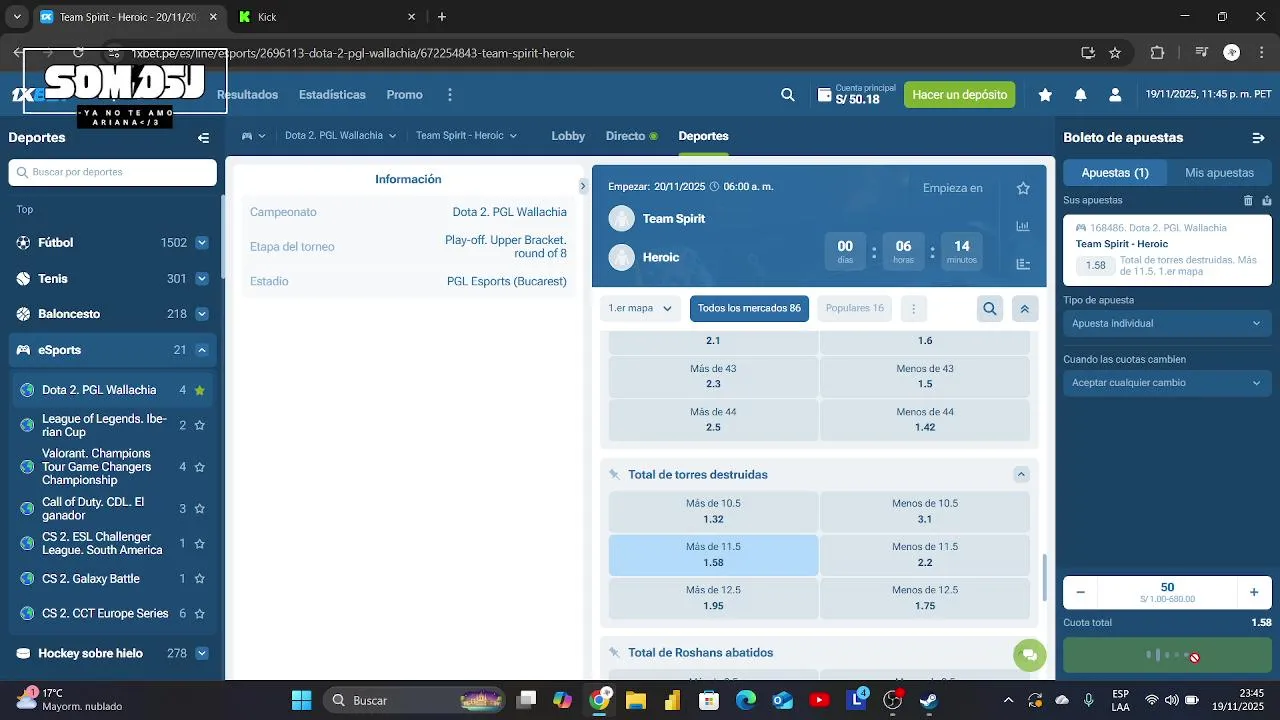1280x720 pixels.
Task: Open favorites star icon in site header
Action: (1045, 95)
